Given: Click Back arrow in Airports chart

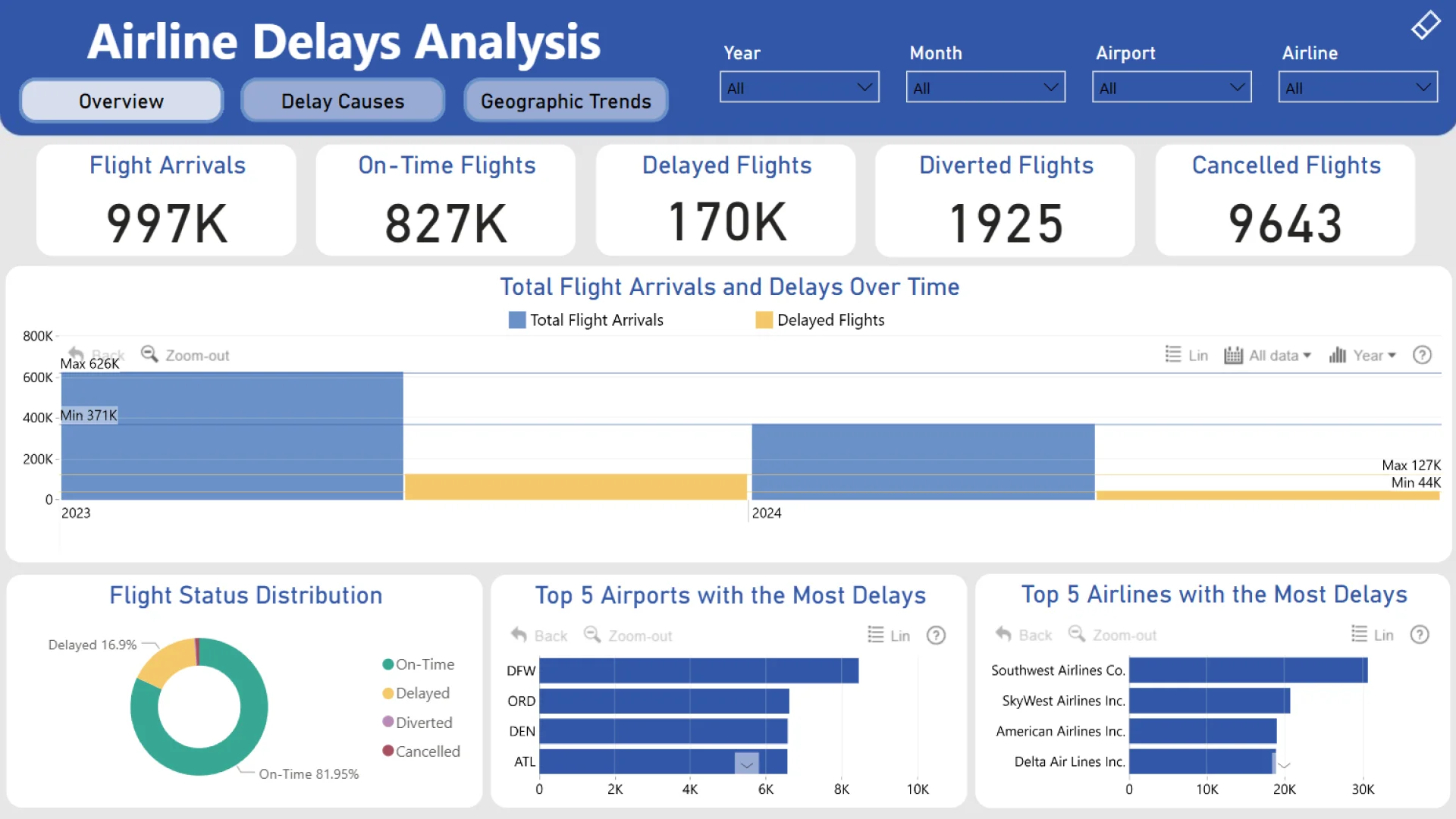Looking at the screenshot, I should tap(519, 635).
